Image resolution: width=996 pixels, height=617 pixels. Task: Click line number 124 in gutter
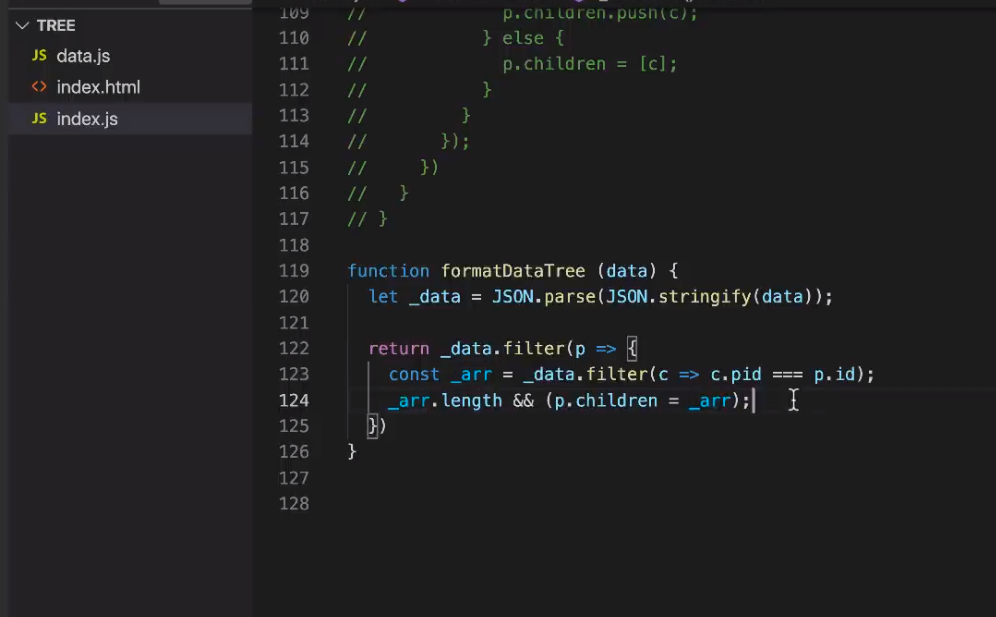click(294, 400)
